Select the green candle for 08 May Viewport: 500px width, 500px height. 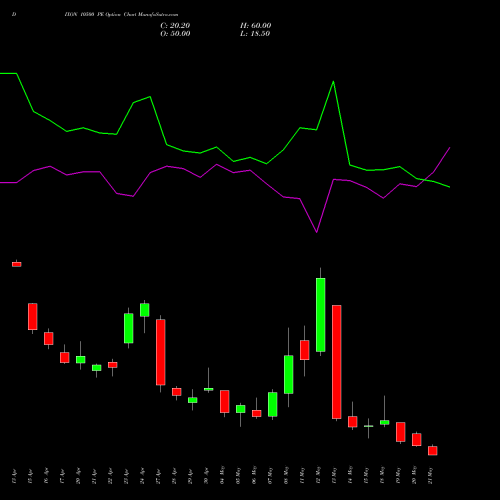click(289, 374)
